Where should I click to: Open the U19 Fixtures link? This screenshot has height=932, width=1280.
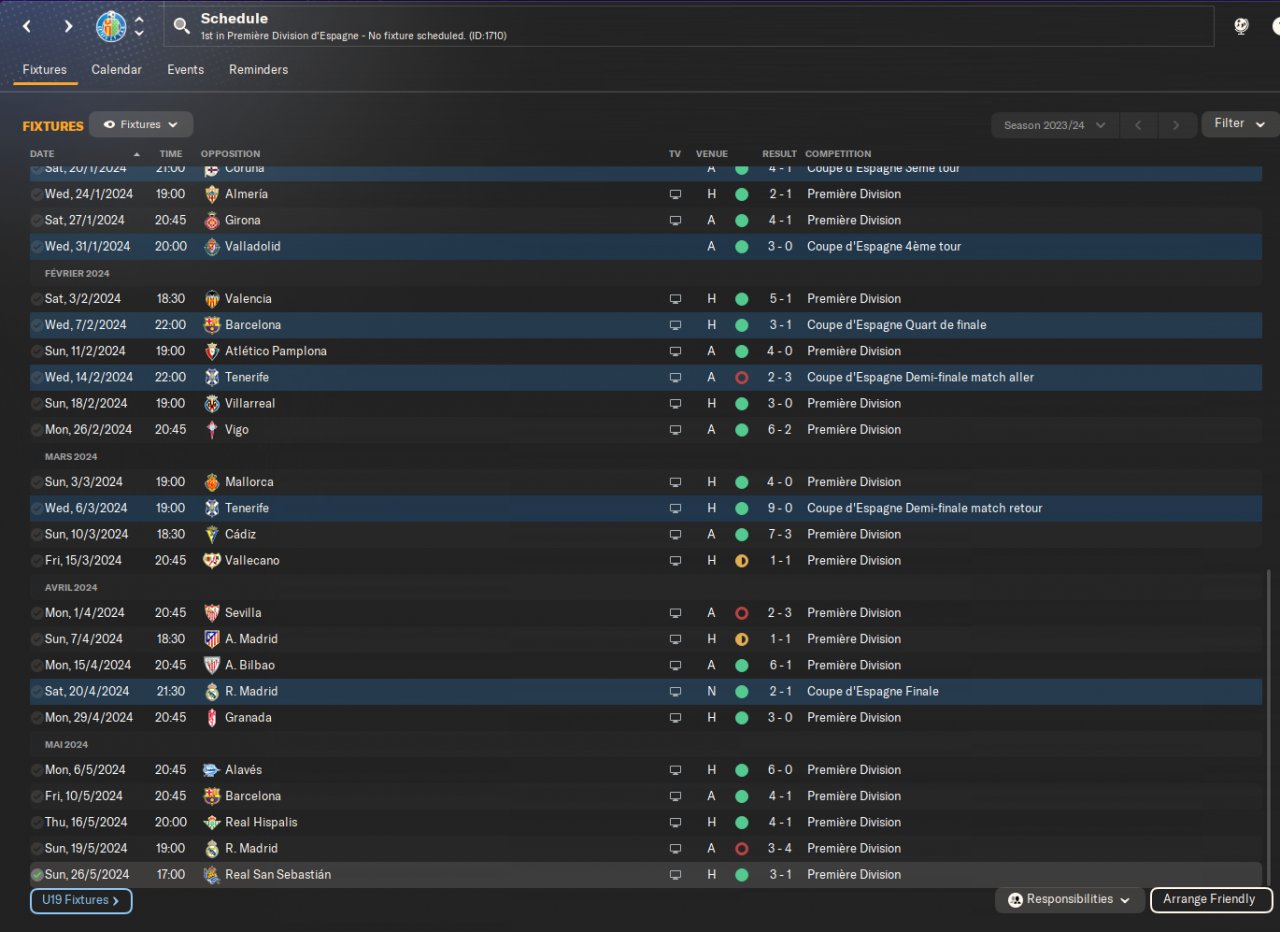coord(81,901)
